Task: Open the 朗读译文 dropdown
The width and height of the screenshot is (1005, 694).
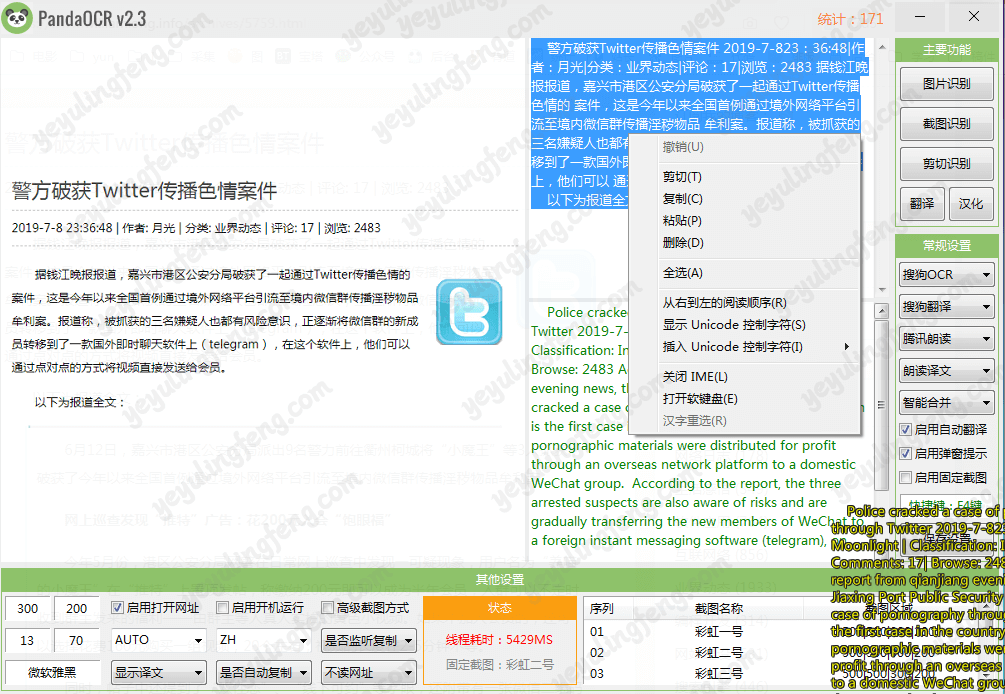Action: point(947,370)
